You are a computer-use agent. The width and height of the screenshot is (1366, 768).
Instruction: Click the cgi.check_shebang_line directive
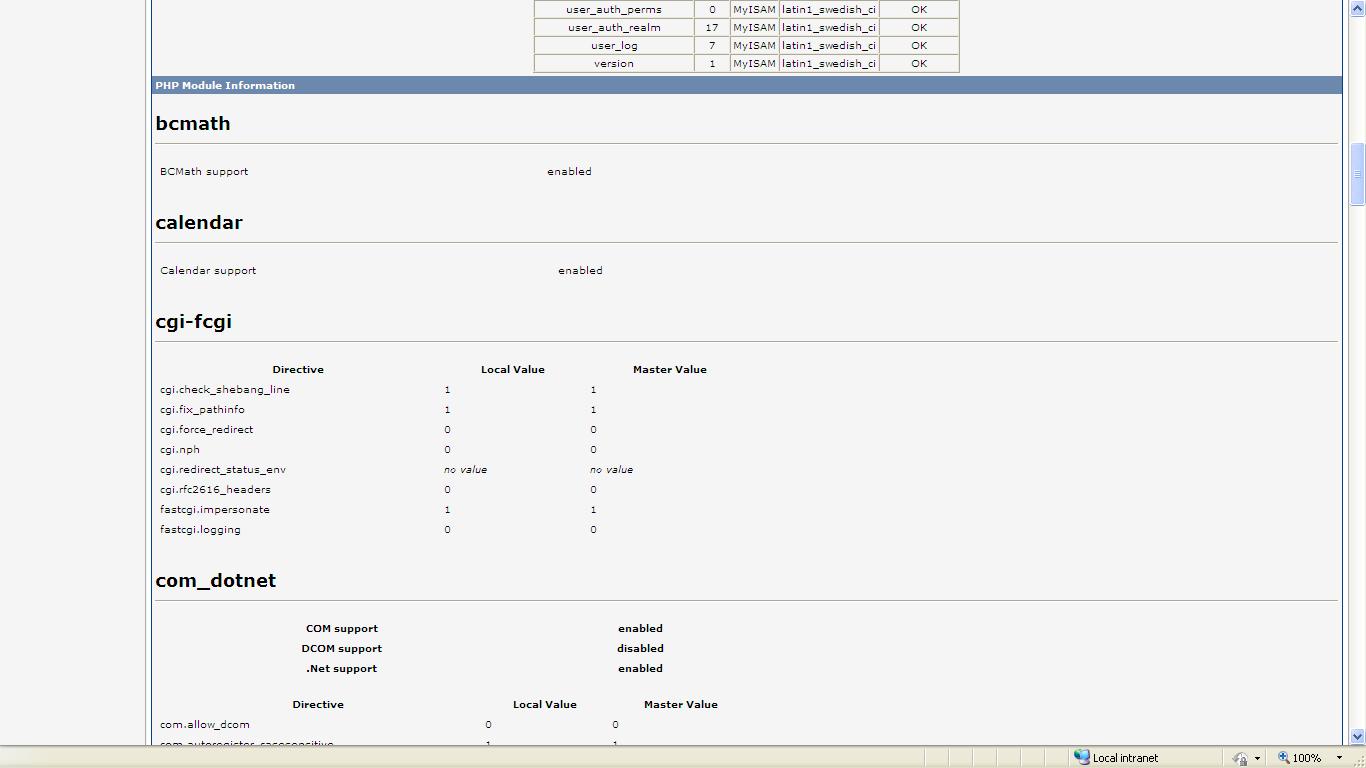coord(225,389)
